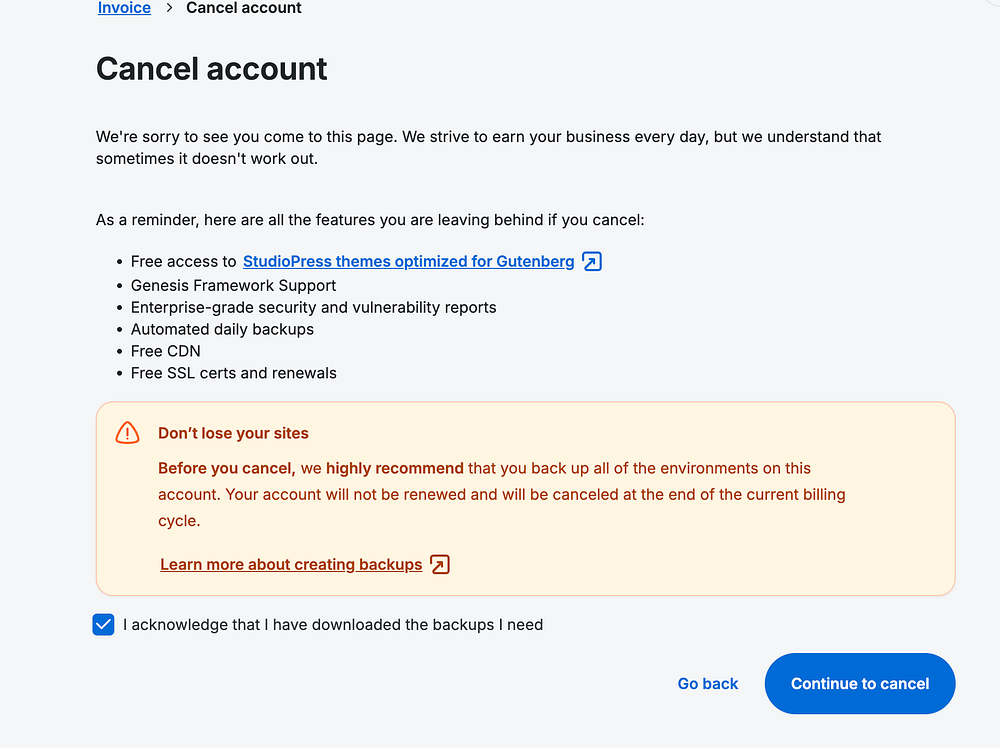Screen dimensions: 1000x748
Task: Click the Cancel account page heading
Action: click(x=212, y=69)
